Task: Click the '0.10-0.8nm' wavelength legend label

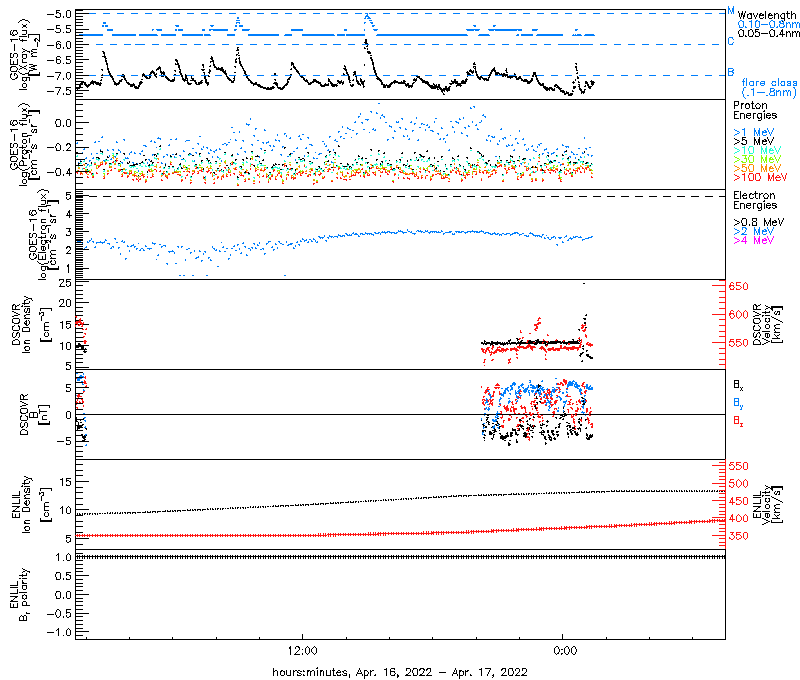Action: 768,24
